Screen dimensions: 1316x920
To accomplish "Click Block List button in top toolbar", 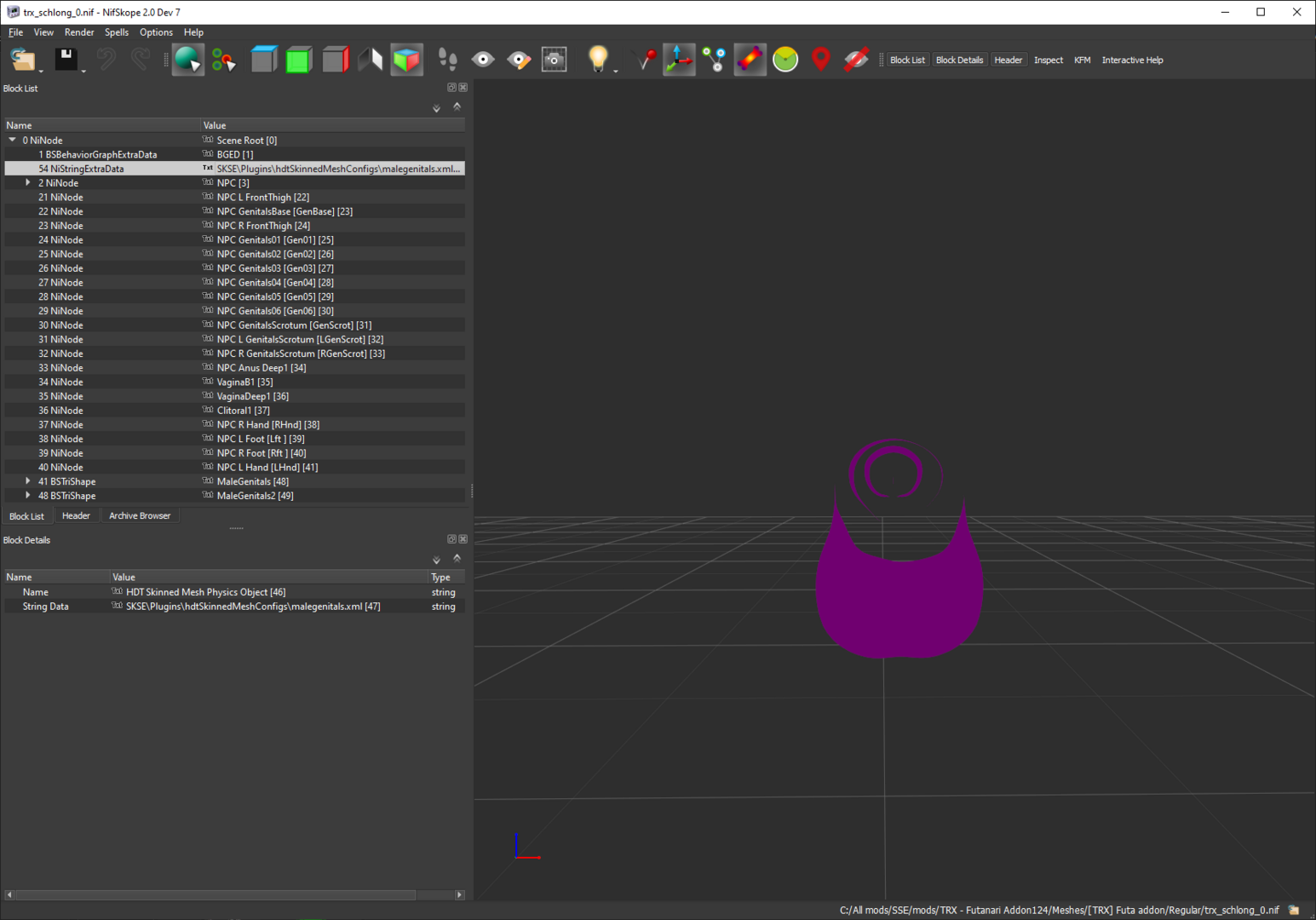I will 907,60.
